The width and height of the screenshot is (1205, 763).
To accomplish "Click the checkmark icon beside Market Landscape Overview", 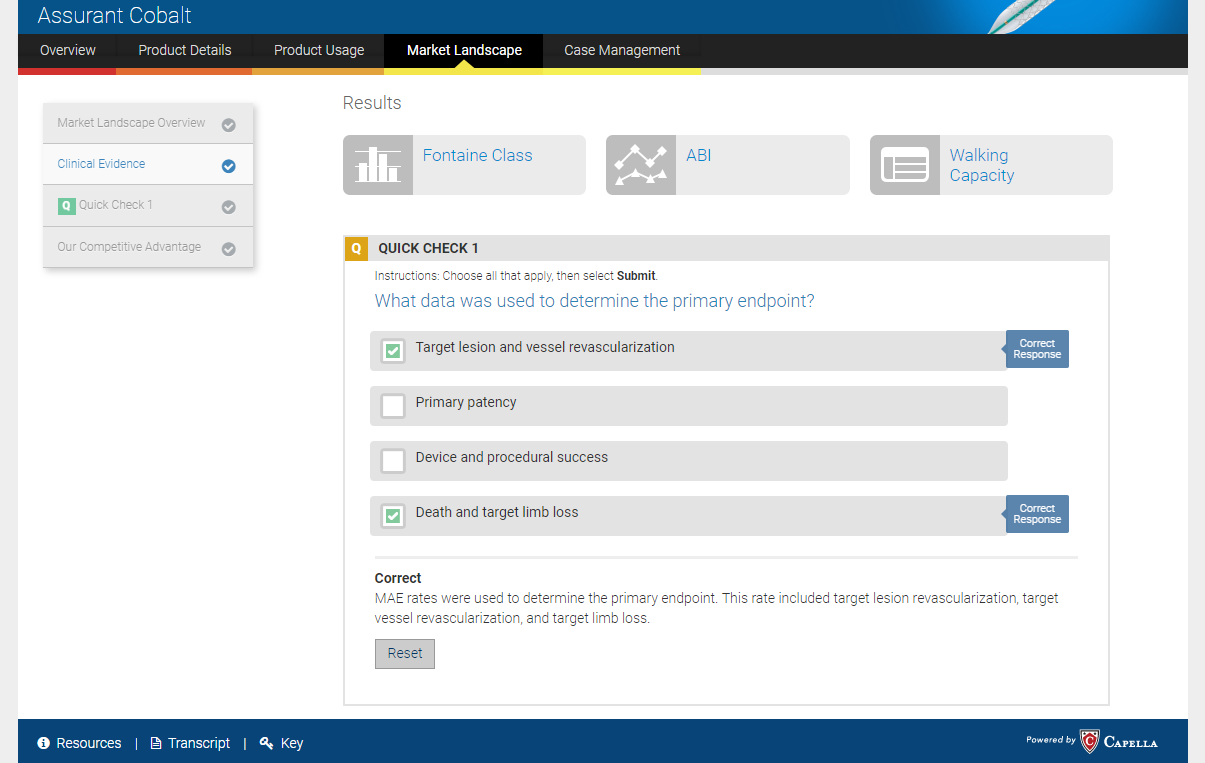I will (228, 125).
